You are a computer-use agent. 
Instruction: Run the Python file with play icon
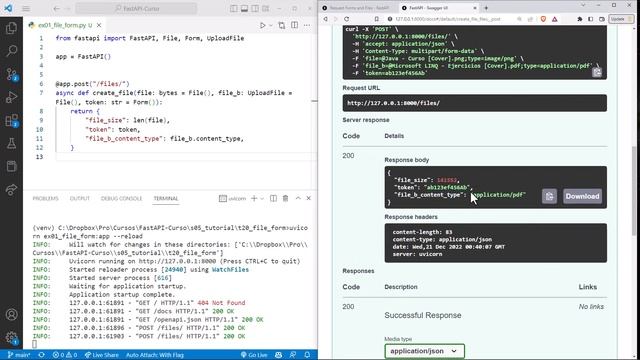coord(262,25)
